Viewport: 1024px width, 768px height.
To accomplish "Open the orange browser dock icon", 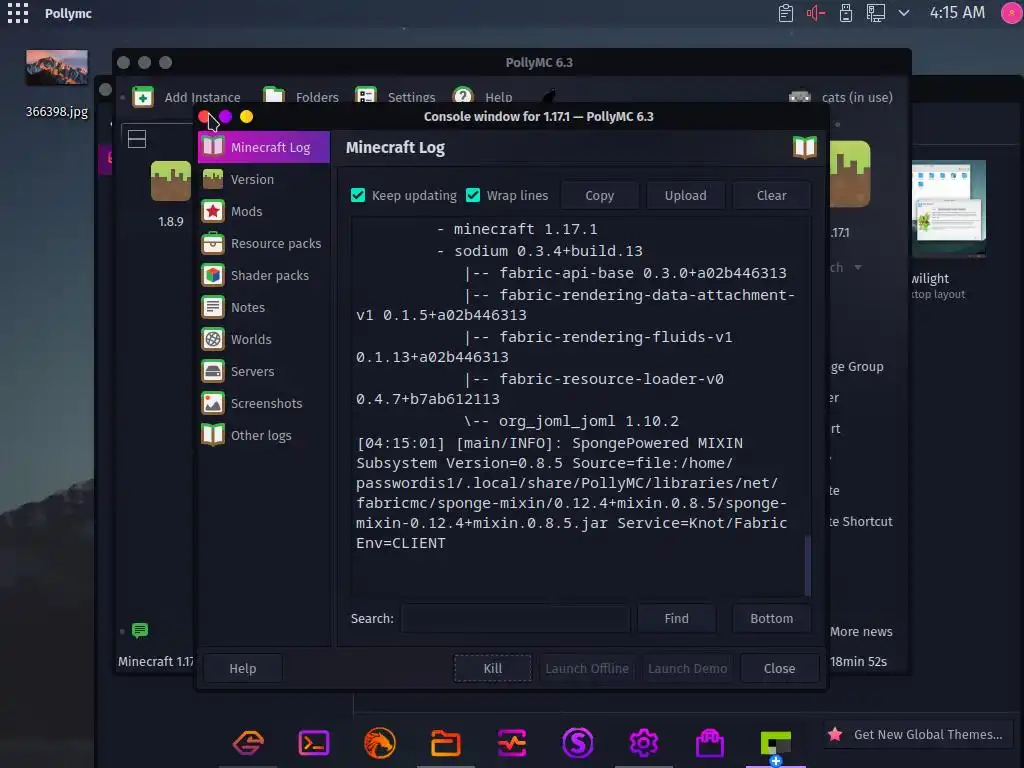I will point(379,743).
